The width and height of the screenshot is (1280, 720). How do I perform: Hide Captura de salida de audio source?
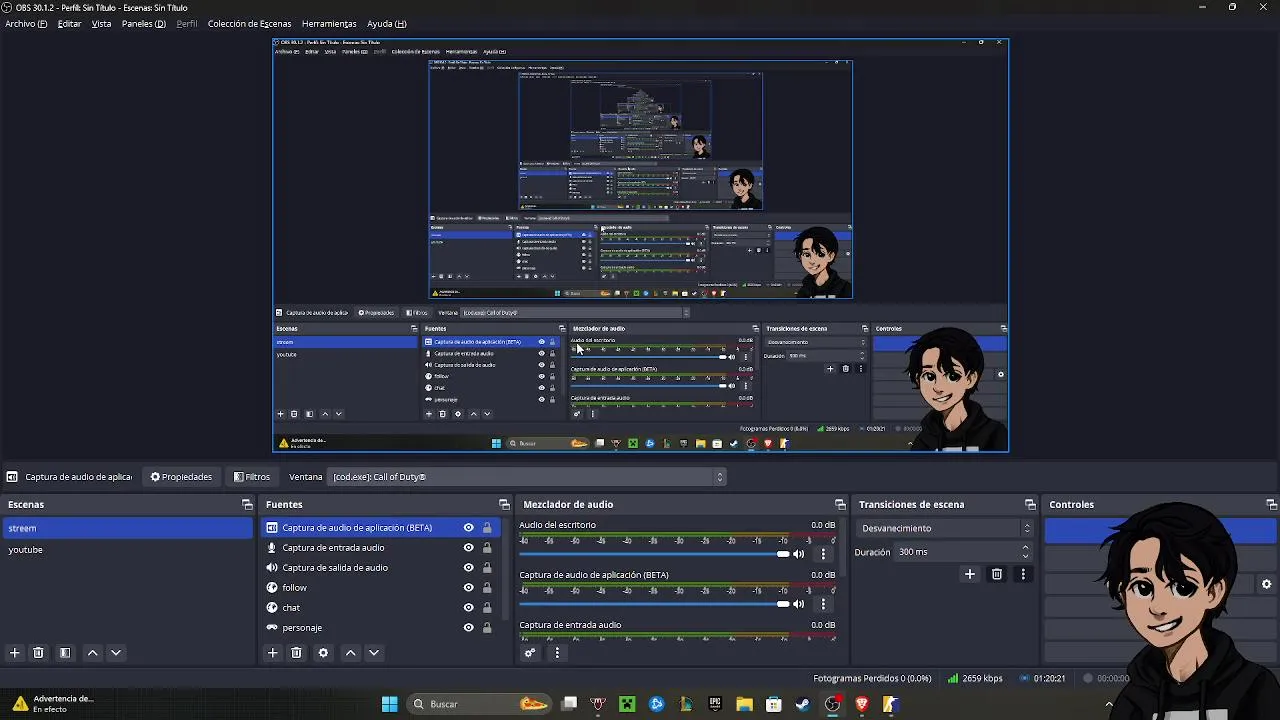(468, 568)
